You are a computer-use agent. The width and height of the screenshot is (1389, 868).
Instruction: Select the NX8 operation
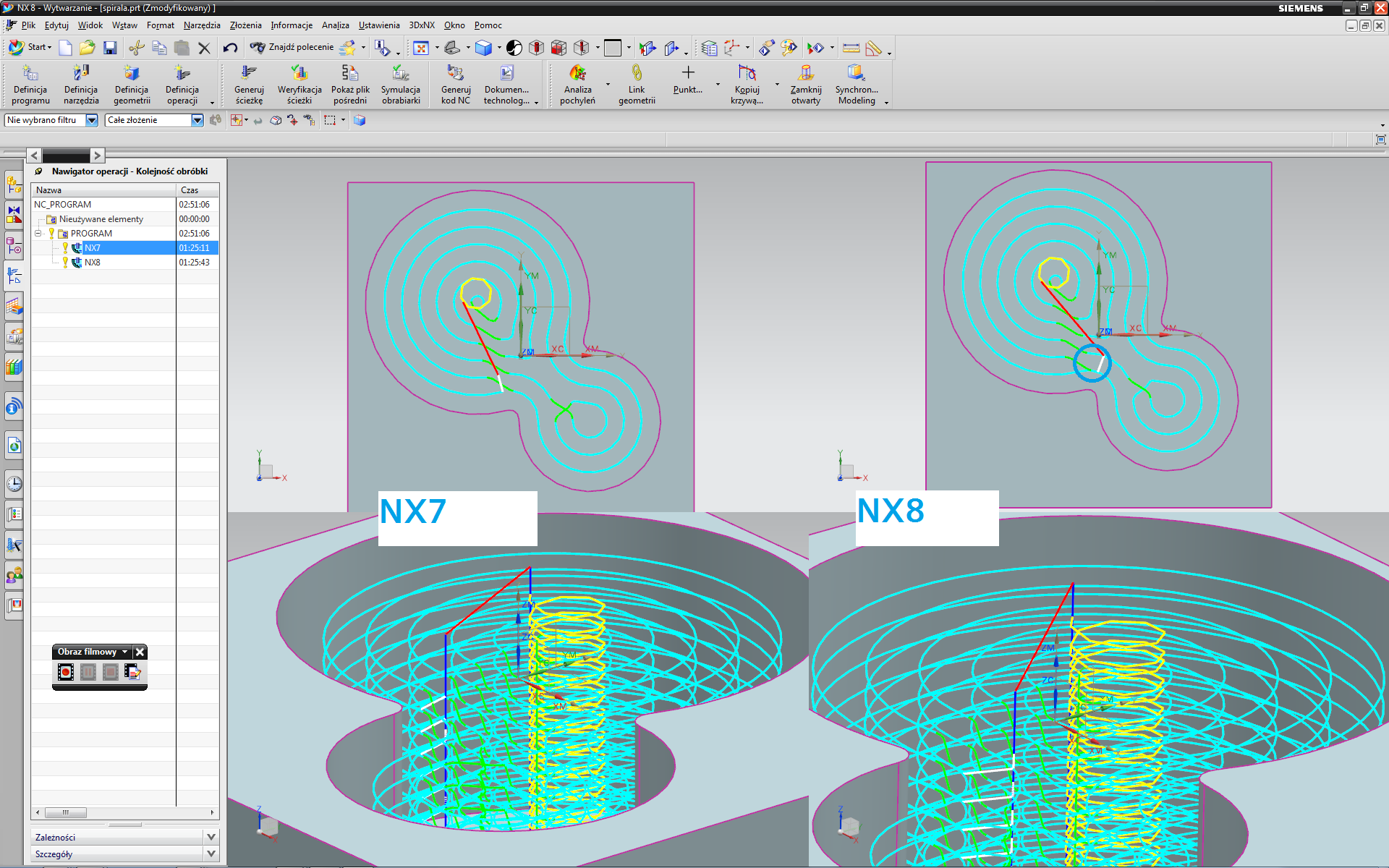[93, 263]
